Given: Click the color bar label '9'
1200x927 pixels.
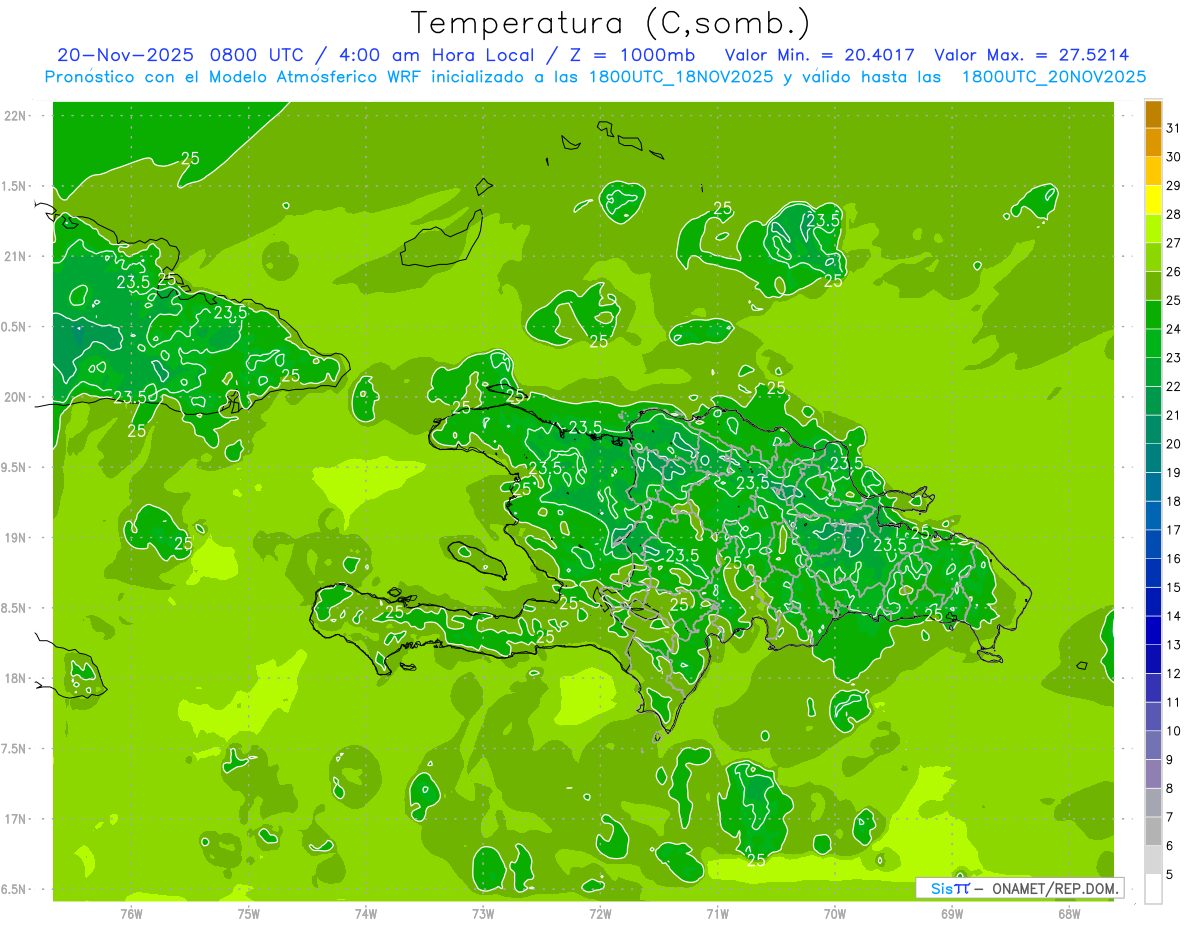Looking at the screenshot, I should [1170, 761].
